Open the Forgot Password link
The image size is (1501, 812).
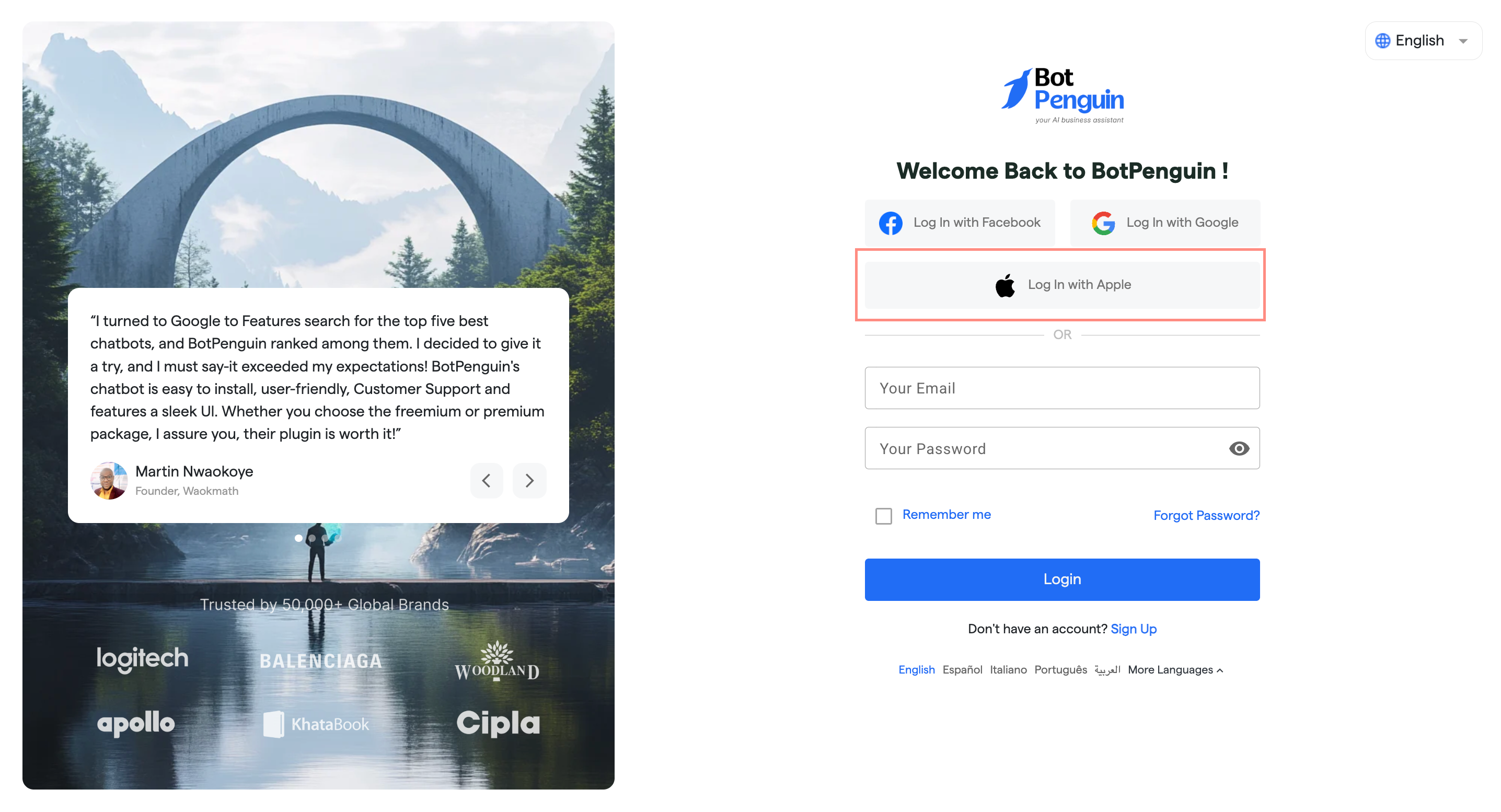click(x=1206, y=516)
